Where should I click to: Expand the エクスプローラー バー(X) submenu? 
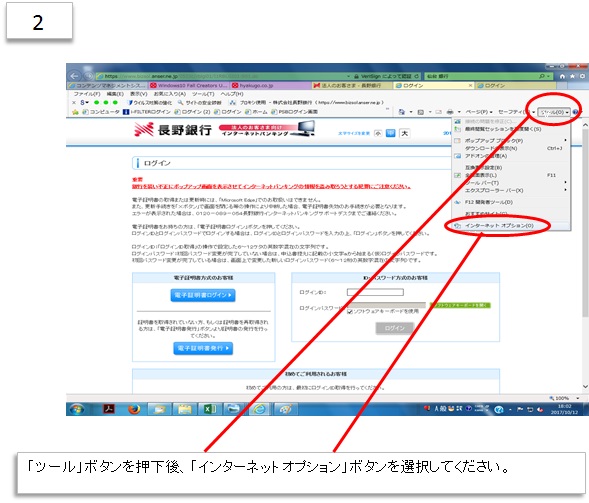pyautogui.click(x=511, y=190)
